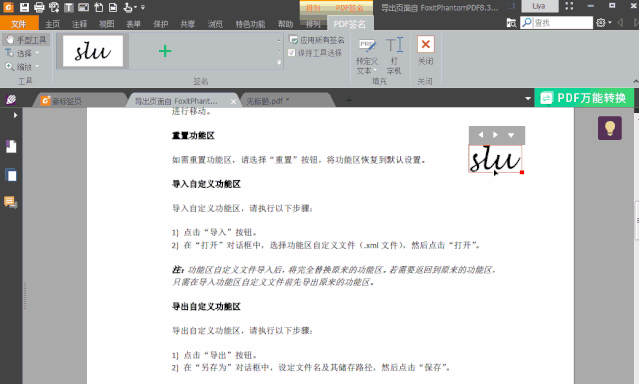Click the 导出自定义功能区 heading in document

tap(206, 306)
